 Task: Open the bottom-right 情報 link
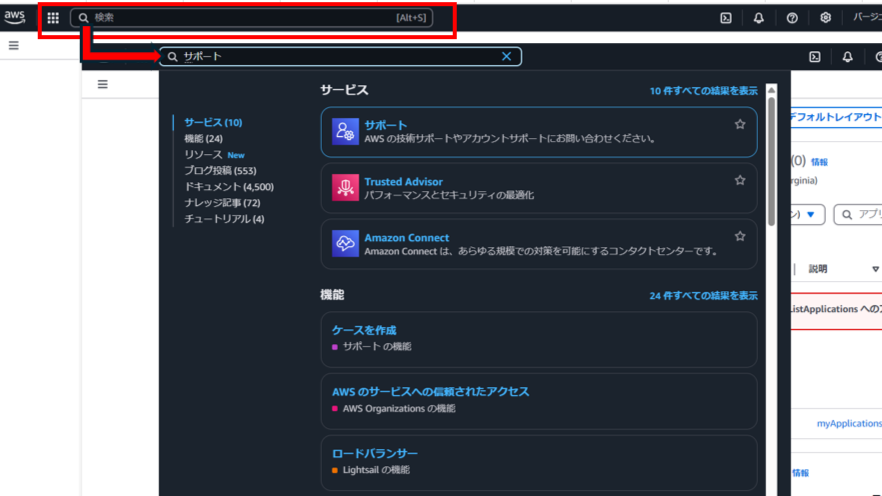coord(800,473)
